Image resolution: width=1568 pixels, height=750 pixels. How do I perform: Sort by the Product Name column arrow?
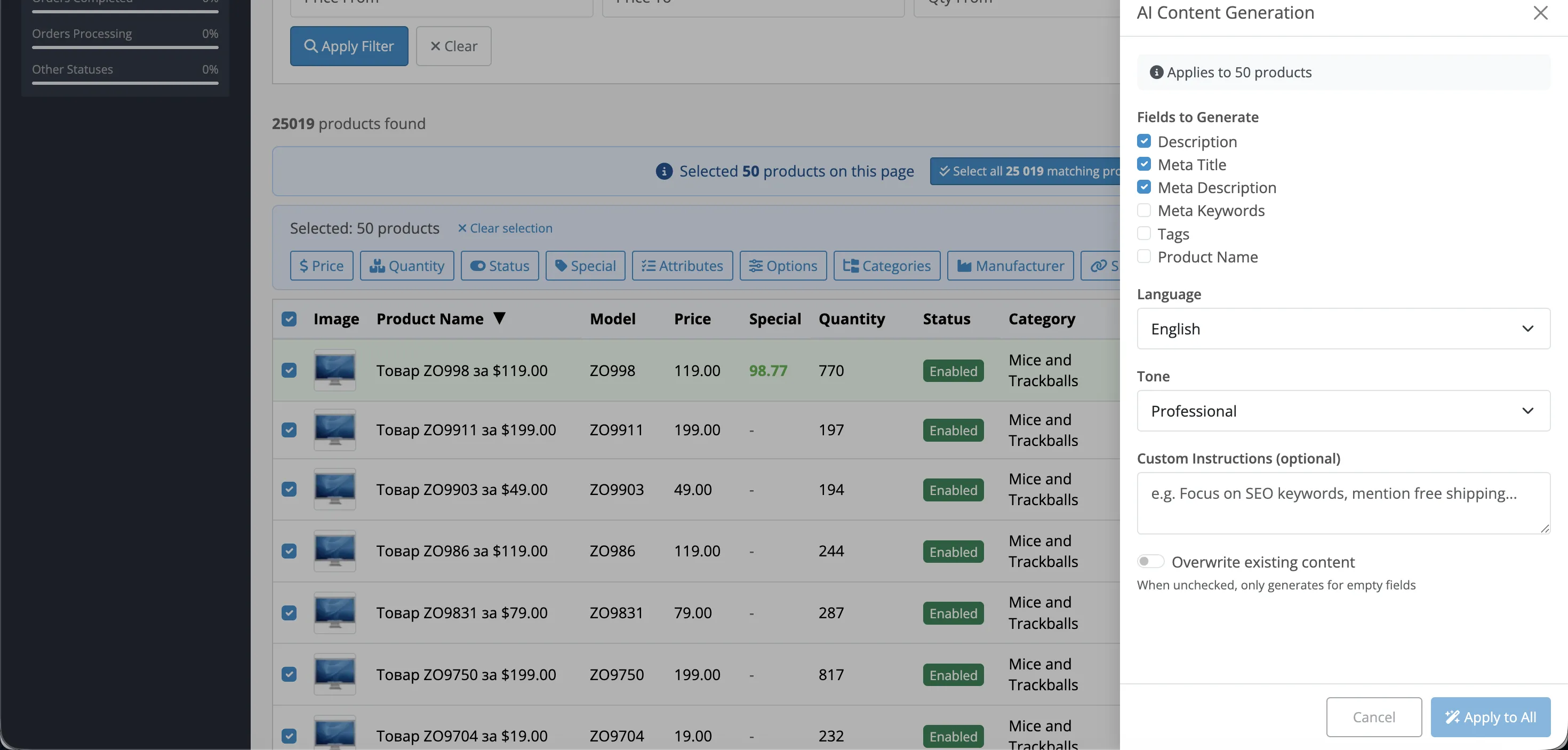(x=499, y=318)
